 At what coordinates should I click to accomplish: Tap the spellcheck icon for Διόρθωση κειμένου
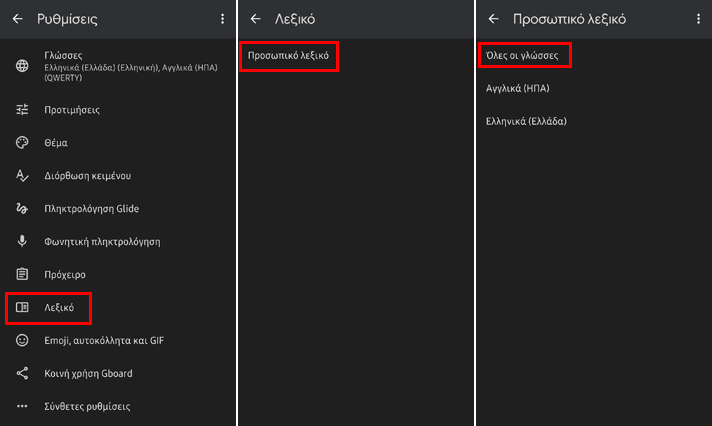coord(22,175)
